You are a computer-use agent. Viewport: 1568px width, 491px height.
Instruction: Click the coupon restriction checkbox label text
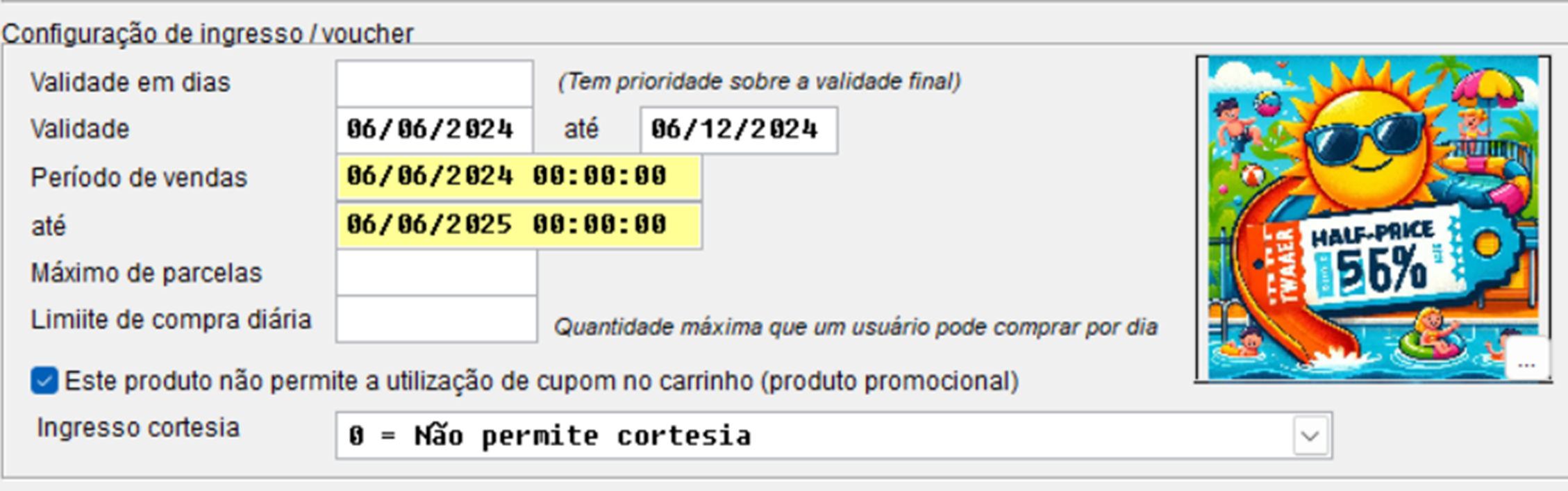click(x=541, y=381)
